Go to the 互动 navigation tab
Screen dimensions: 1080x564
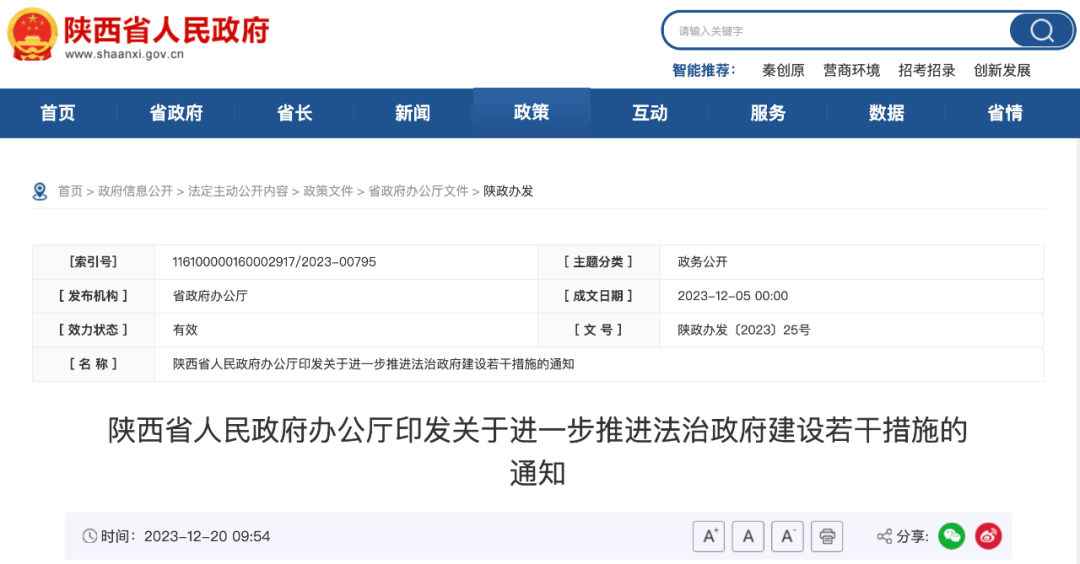650,113
